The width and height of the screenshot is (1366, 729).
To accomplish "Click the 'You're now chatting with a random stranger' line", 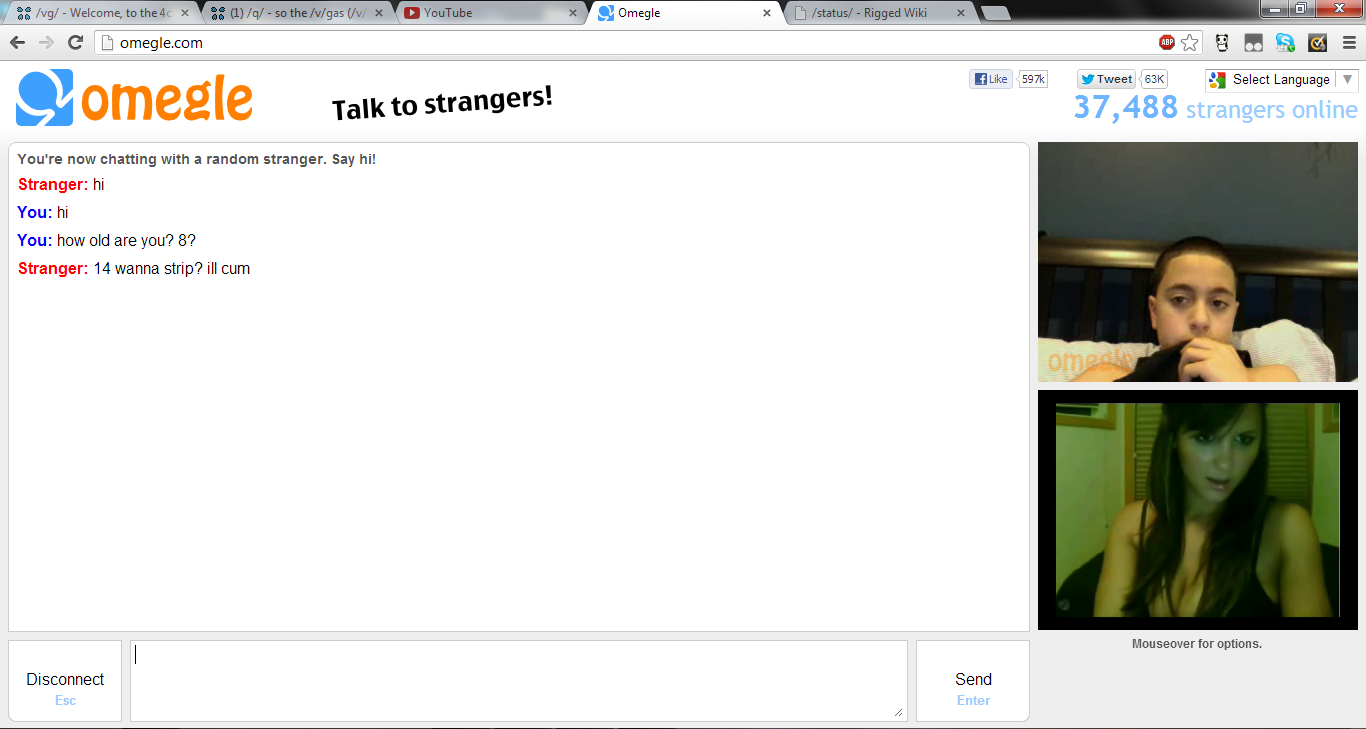I will tap(197, 159).
